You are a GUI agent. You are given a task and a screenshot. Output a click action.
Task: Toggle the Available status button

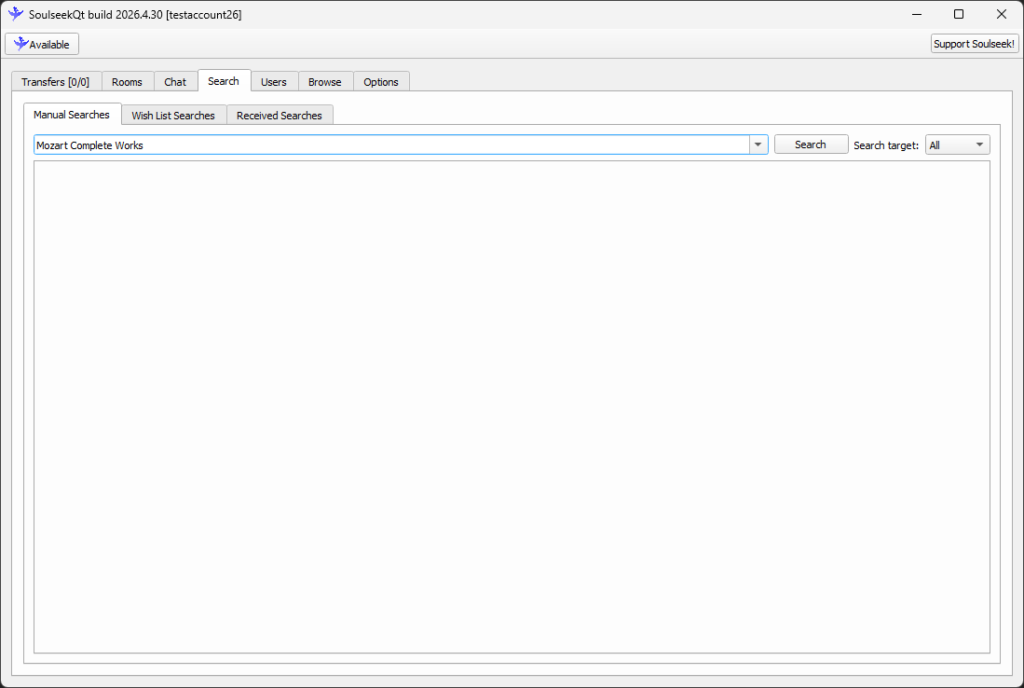[42, 44]
